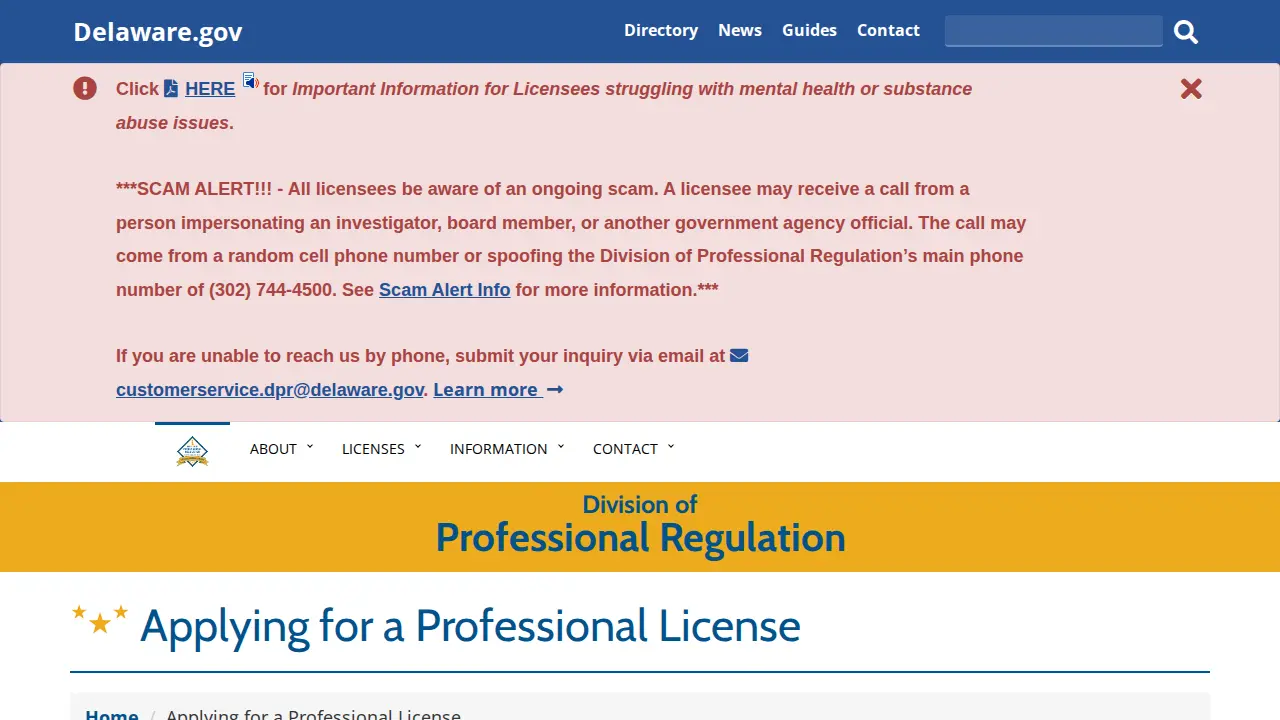The height and width of the screenshot is (720, 1280).
Task: Open News in top navigation
Action: [740, 30]
